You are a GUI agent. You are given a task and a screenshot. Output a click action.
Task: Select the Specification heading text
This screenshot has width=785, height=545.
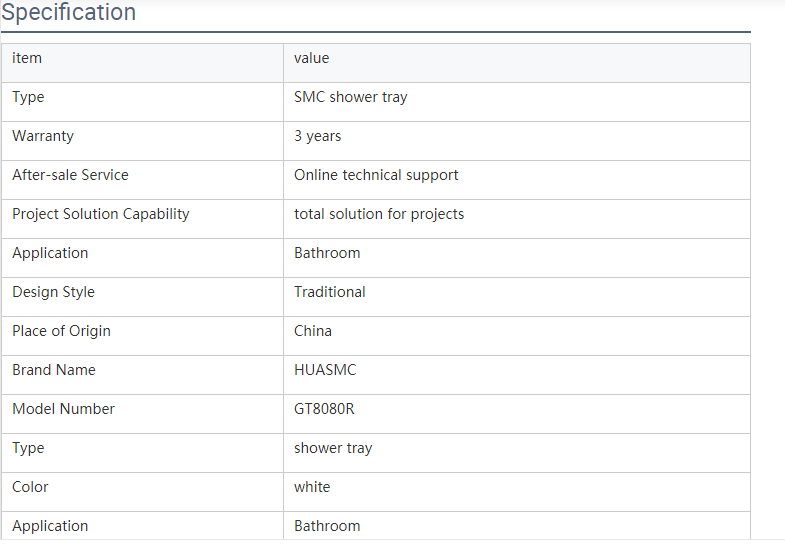pyautogui.click(x=69, y=12)
